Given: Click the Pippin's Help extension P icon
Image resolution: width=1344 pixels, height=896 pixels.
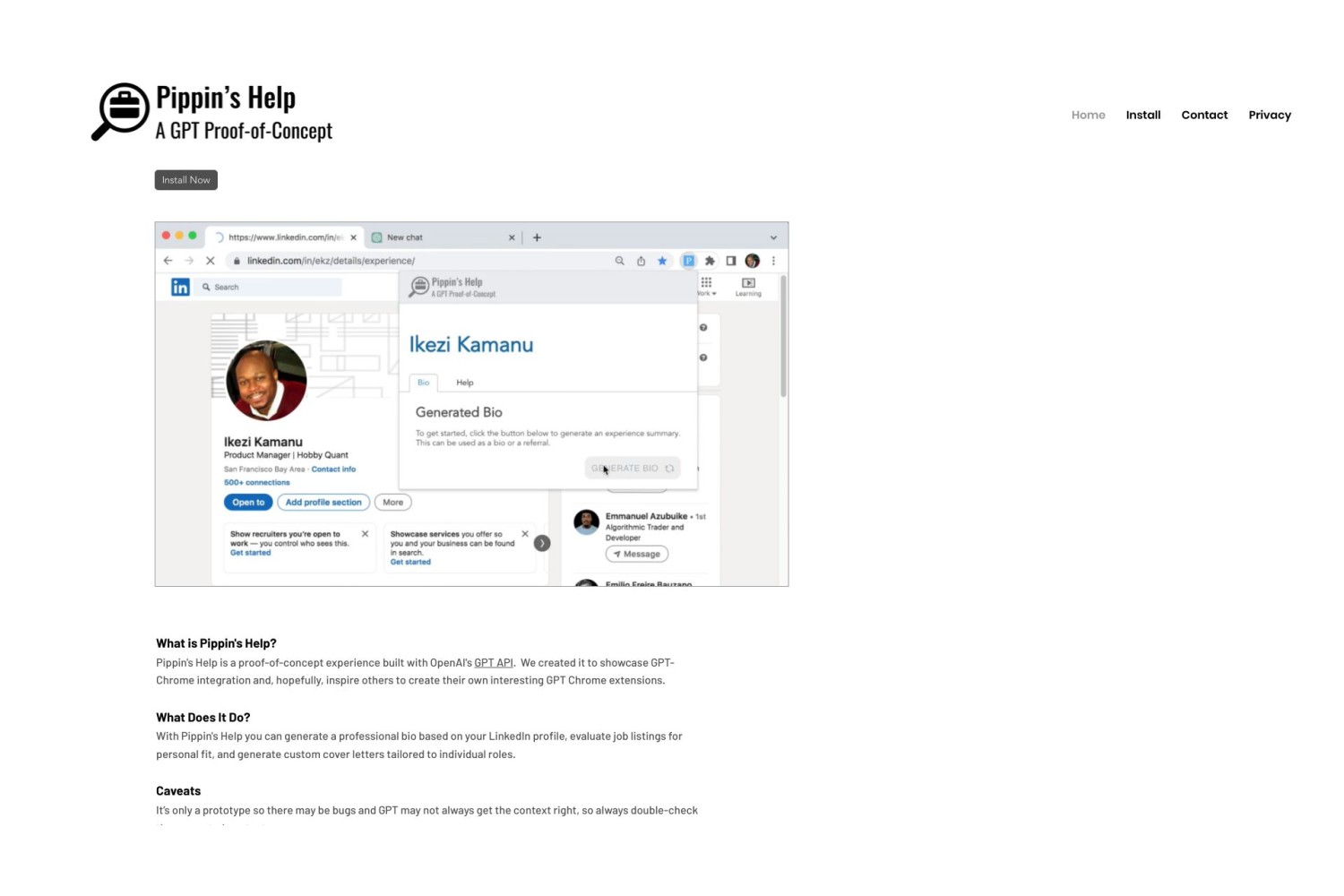Looking at the screenshot, I should tap(688, 261).
